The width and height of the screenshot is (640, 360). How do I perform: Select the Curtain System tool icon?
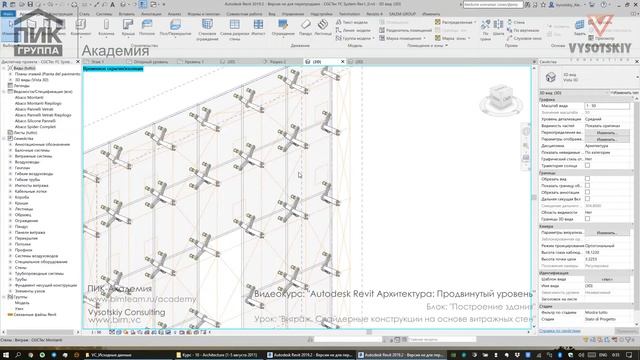click(207, 24)
